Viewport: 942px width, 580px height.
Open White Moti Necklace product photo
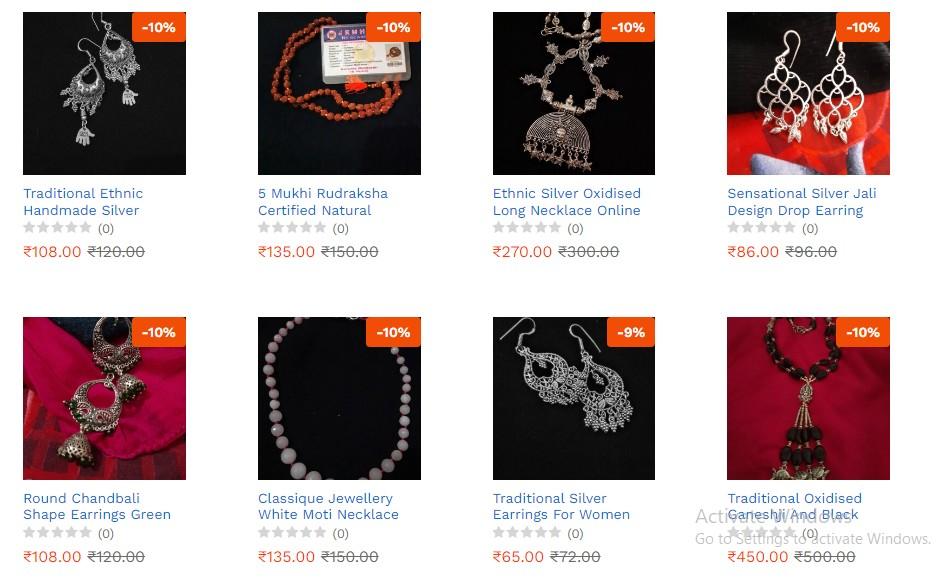[x=339, y=398]
